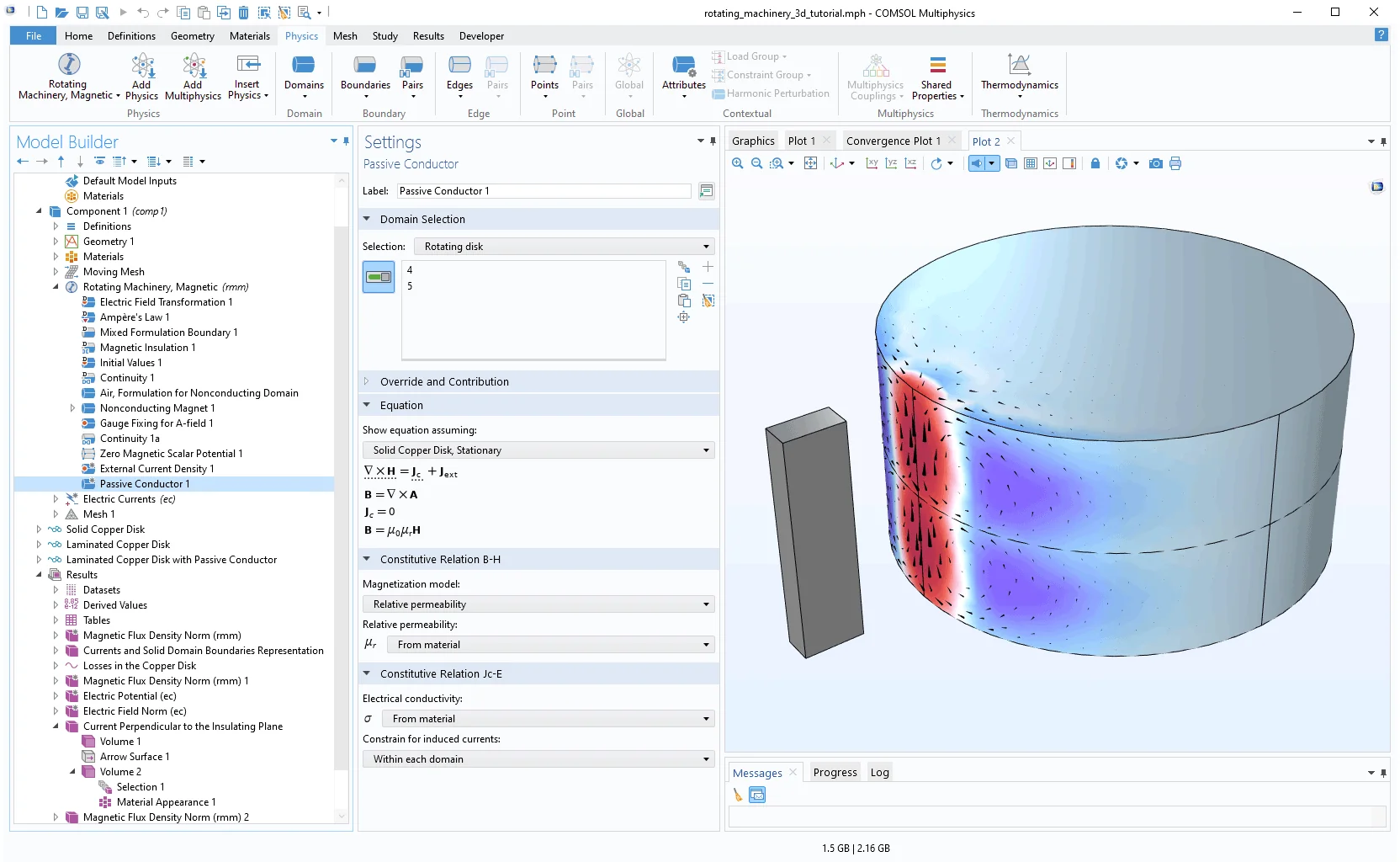Open the Magnetization model Relative permeability dropdown
Viewport: 1400px width, 862px height.
point(538,604)
